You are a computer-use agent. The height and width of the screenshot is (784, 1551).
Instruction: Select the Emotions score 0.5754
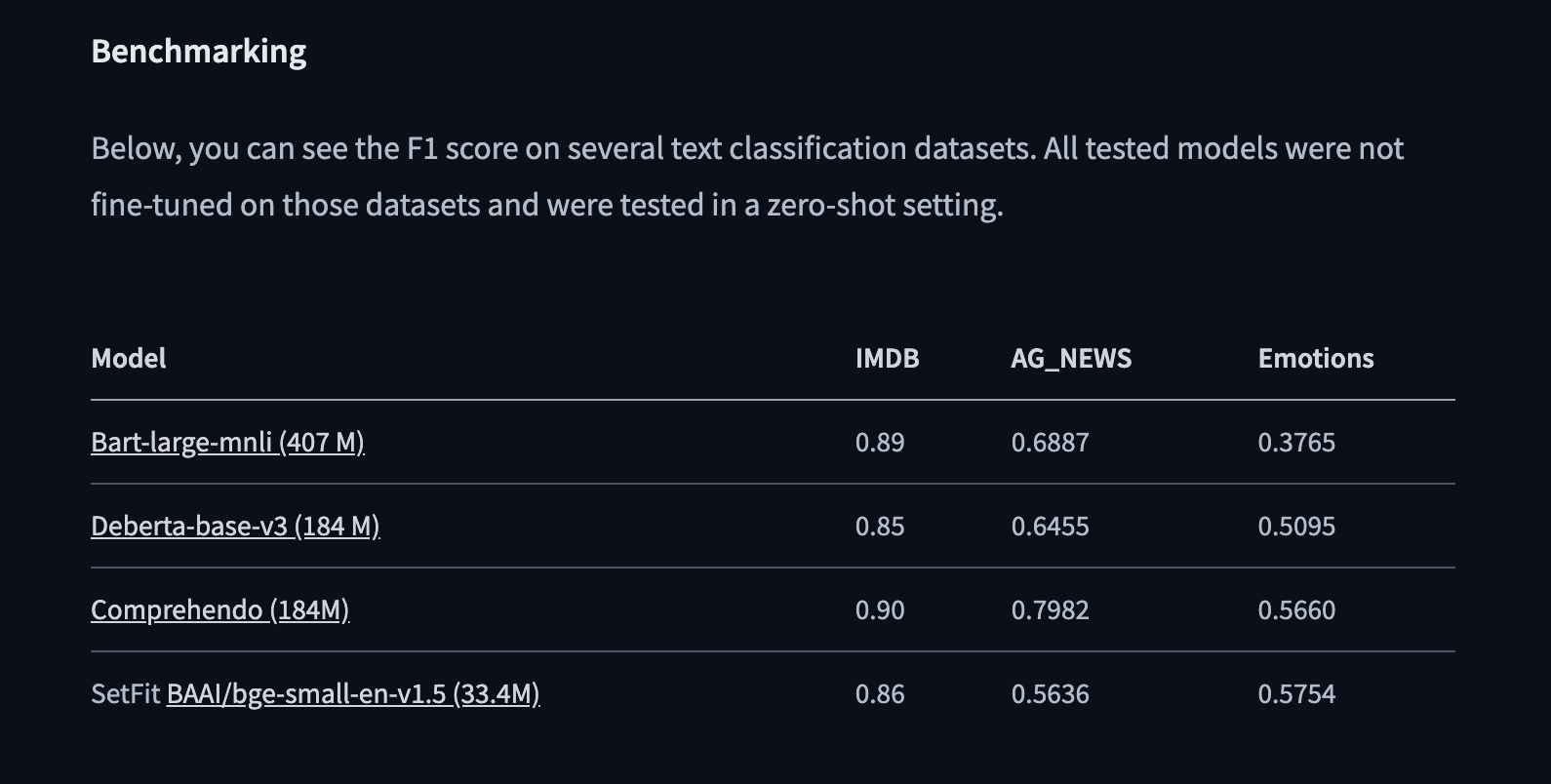tap(1296, 694)
